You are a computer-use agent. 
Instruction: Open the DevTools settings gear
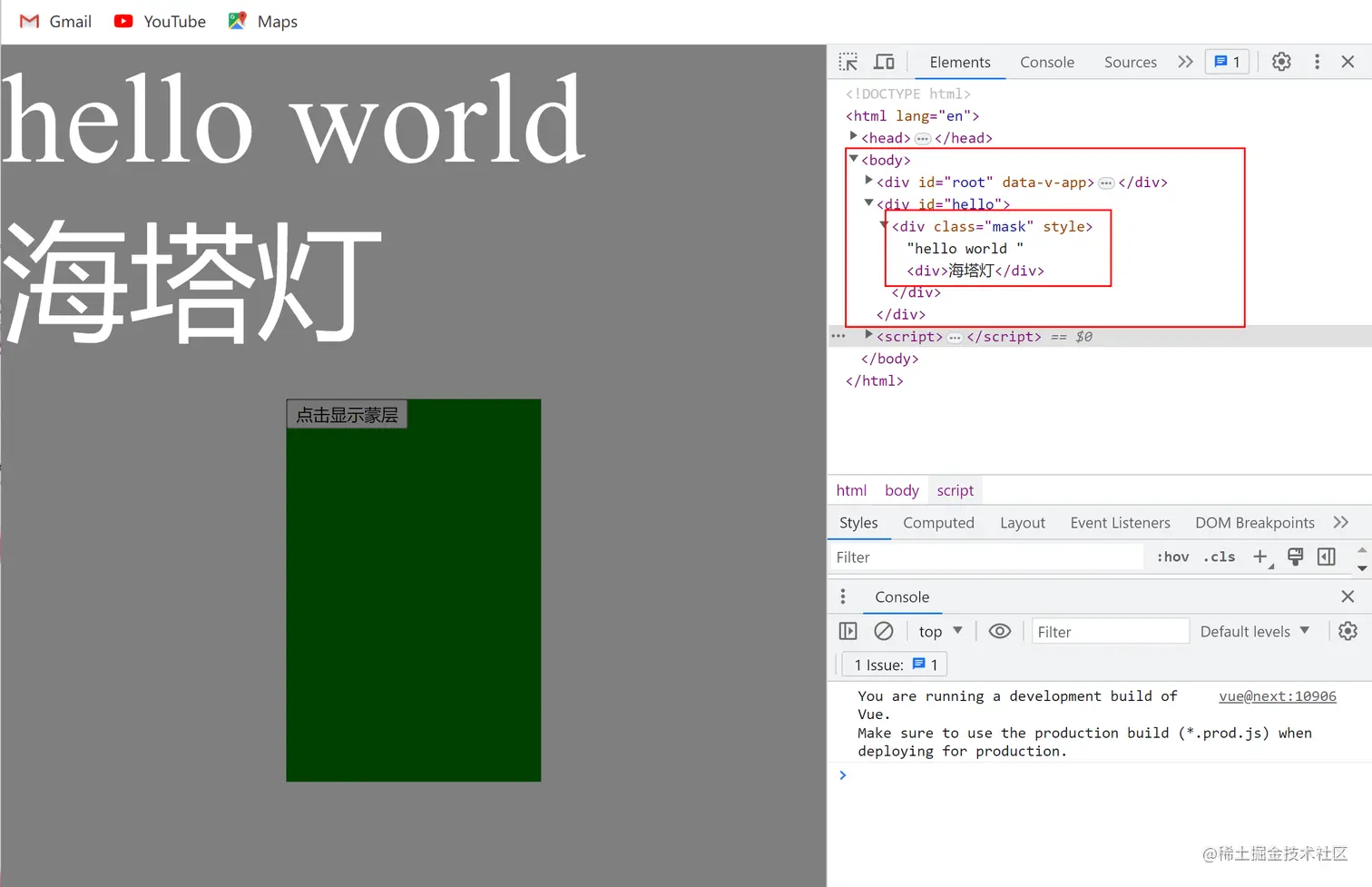(1281, 62)
